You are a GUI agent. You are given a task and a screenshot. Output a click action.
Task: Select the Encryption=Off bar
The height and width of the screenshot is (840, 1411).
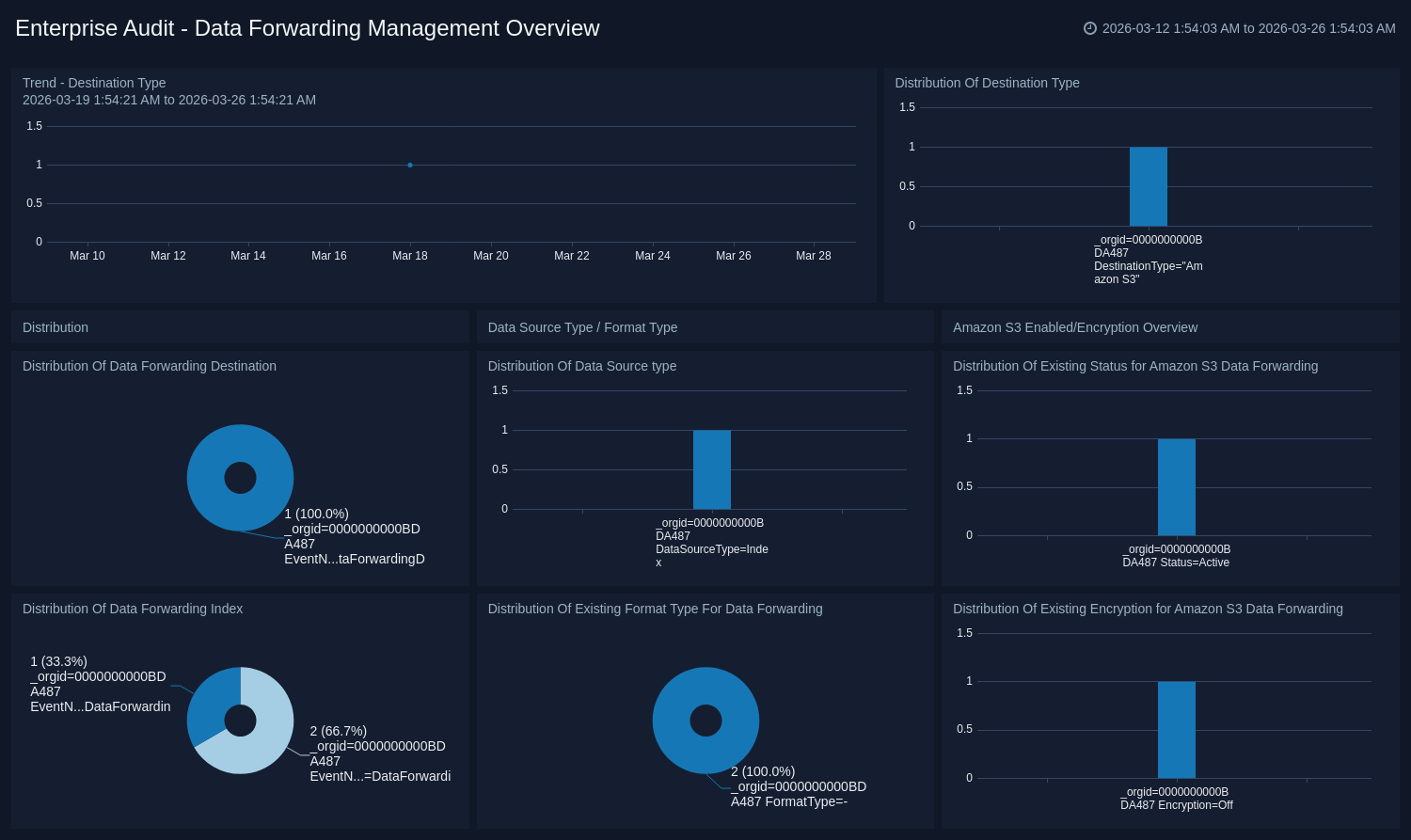(1176, 730)
